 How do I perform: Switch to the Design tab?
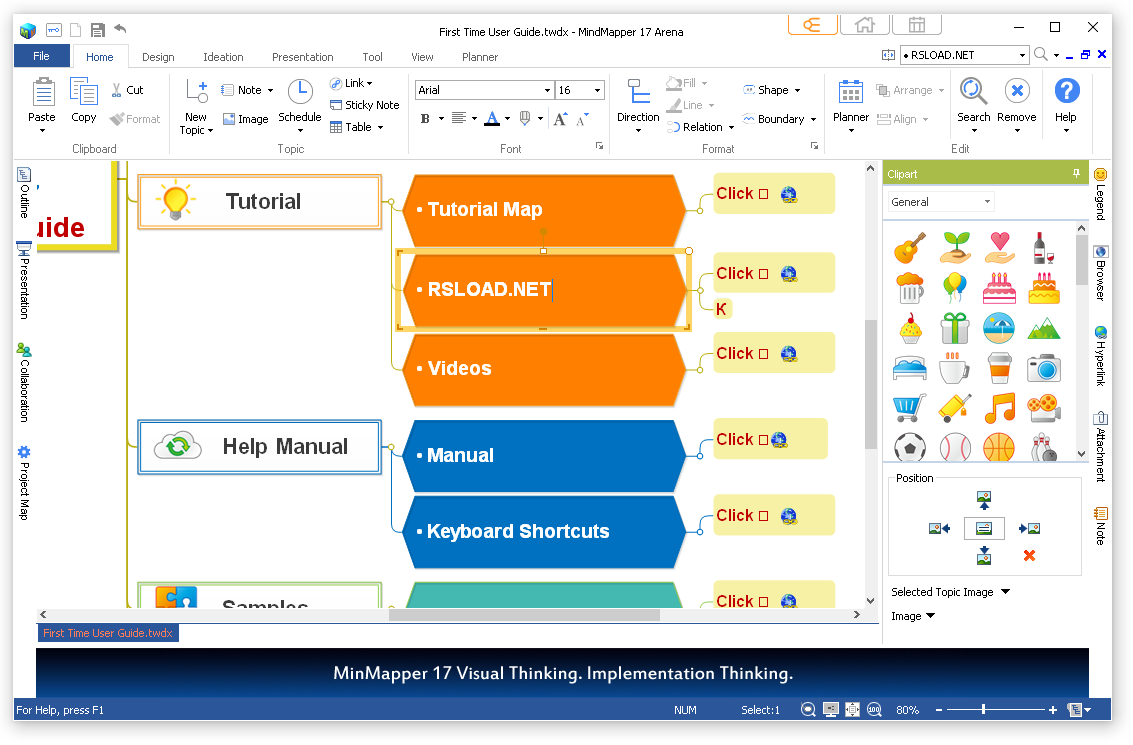[x=158, y=57]
